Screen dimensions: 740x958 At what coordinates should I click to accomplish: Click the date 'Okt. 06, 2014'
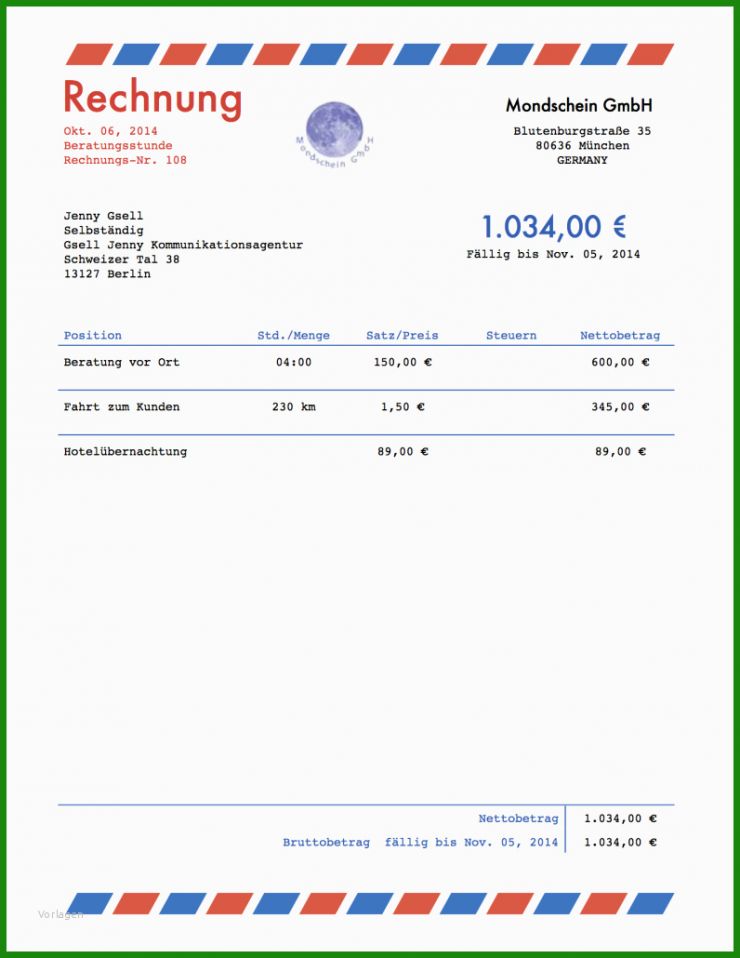(x=111, y=131)
